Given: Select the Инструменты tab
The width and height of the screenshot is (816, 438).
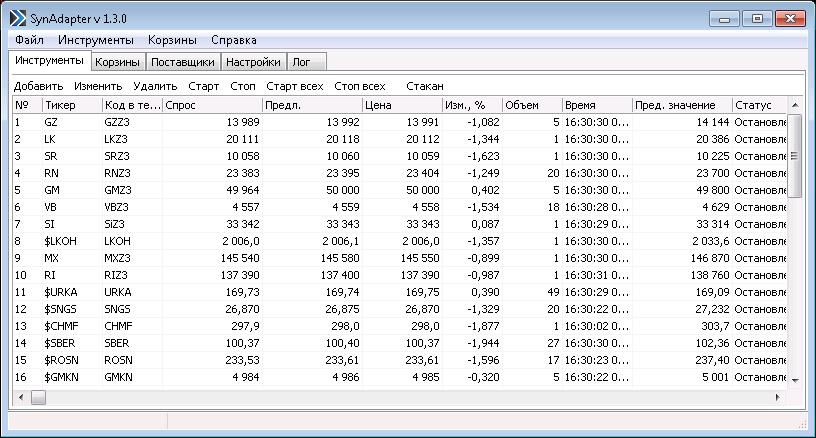Looking at the screenshot, I should 49,60.
